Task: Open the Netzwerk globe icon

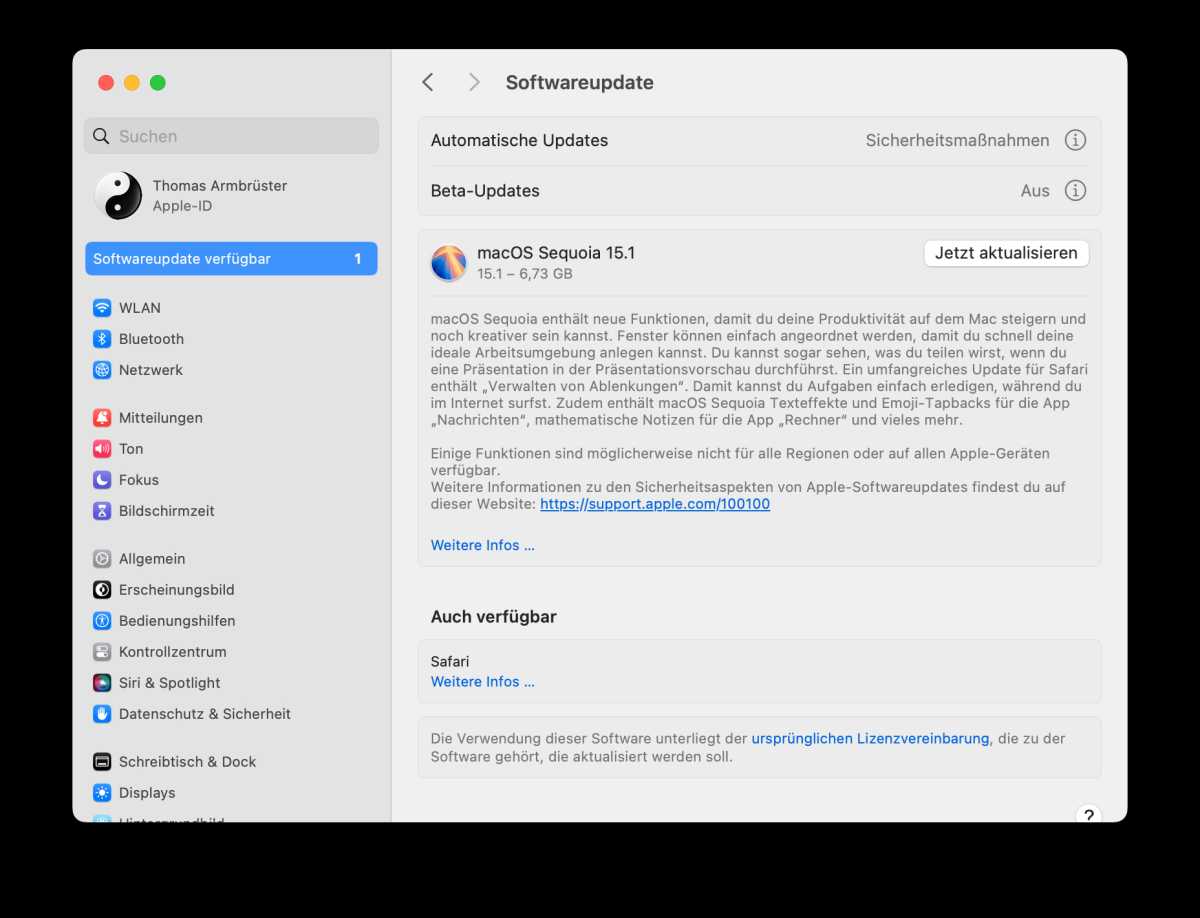Action: pos(102,370)
